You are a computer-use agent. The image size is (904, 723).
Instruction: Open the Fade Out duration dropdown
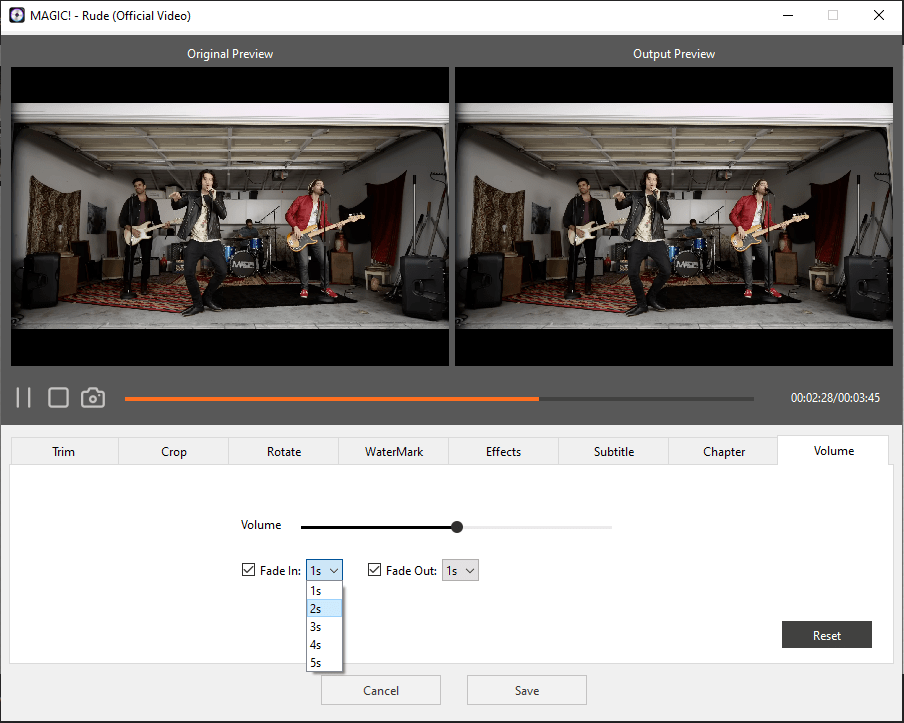(460, 570)
